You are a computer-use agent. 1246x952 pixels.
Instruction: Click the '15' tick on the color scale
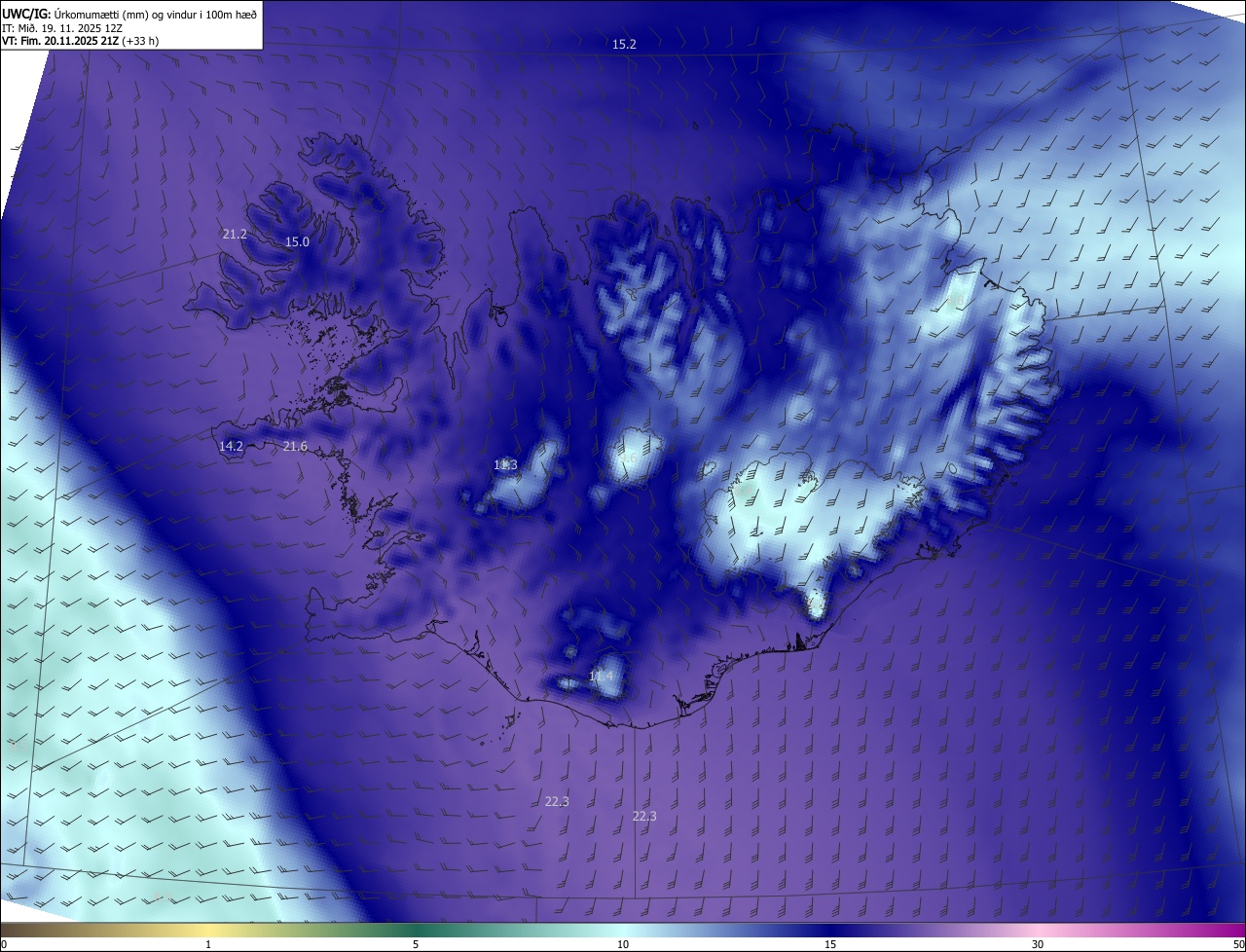click(830, 944)
